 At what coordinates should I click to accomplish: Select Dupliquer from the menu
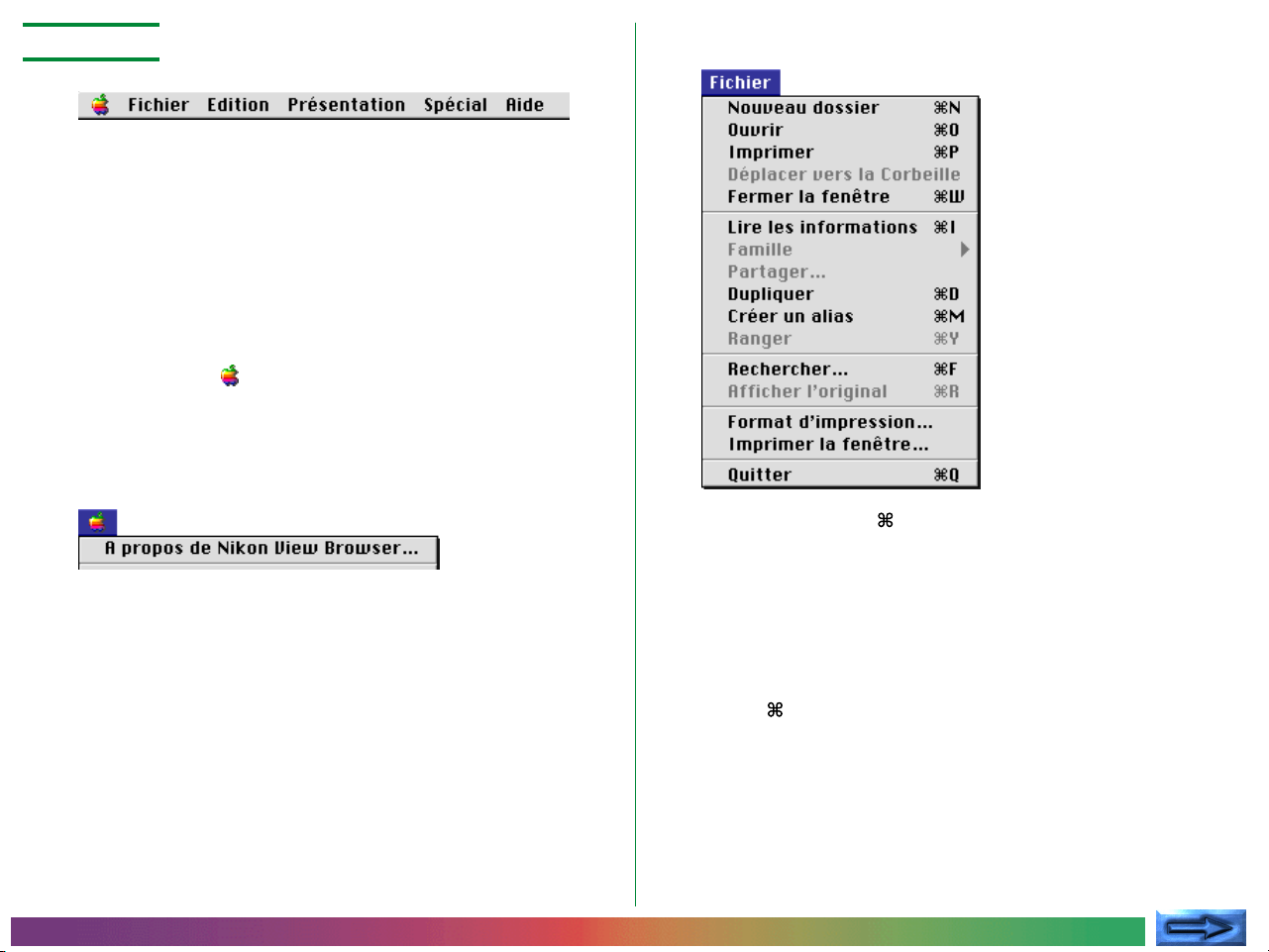771,294
